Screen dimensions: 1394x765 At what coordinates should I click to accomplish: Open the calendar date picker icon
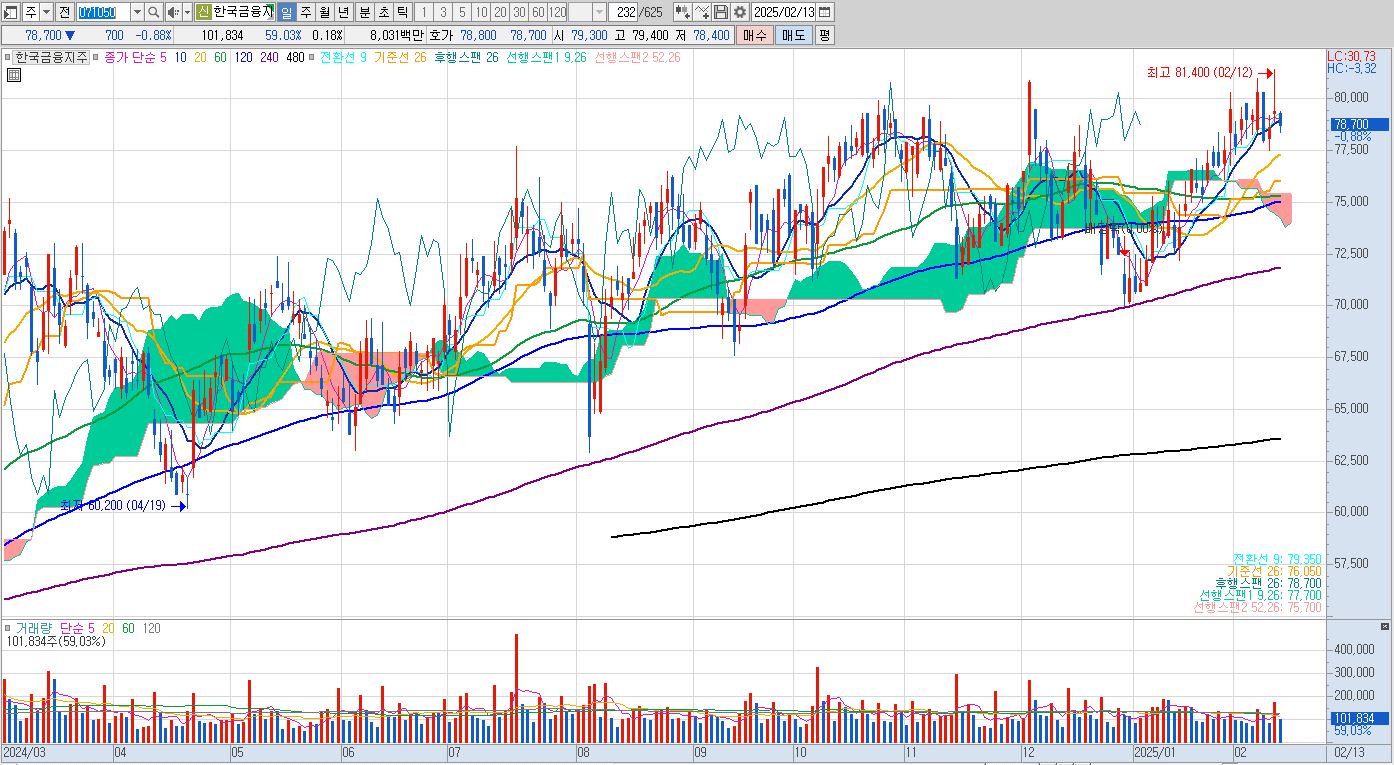coord(825,12)
